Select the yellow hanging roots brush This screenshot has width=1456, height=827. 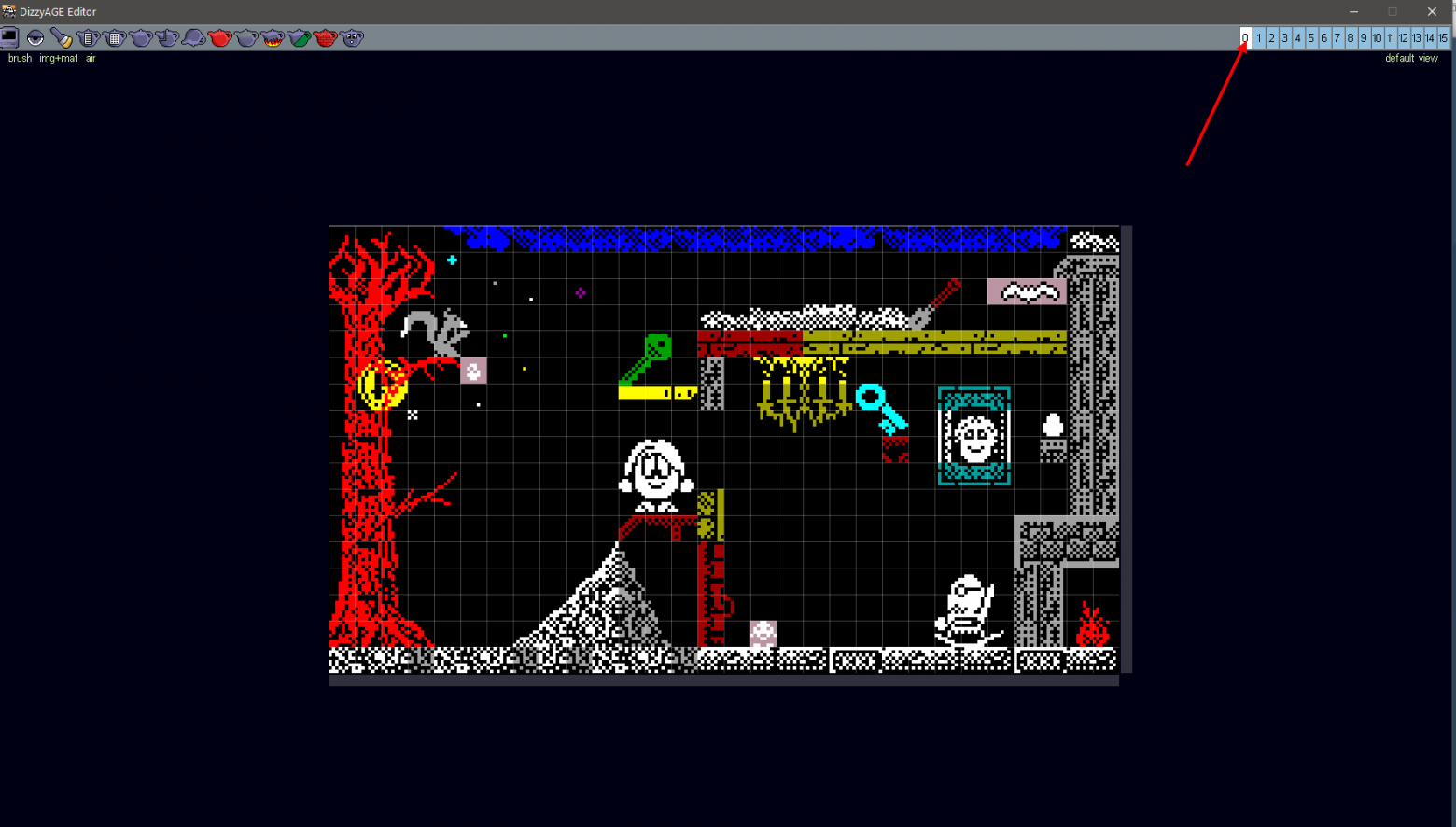[803, 393]
